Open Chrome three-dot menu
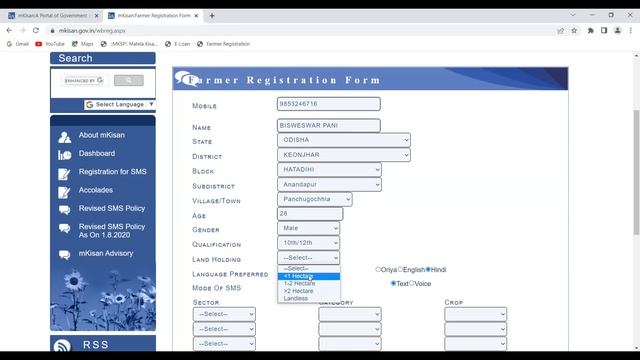640x360 pixels. click(x=631, y=31)
